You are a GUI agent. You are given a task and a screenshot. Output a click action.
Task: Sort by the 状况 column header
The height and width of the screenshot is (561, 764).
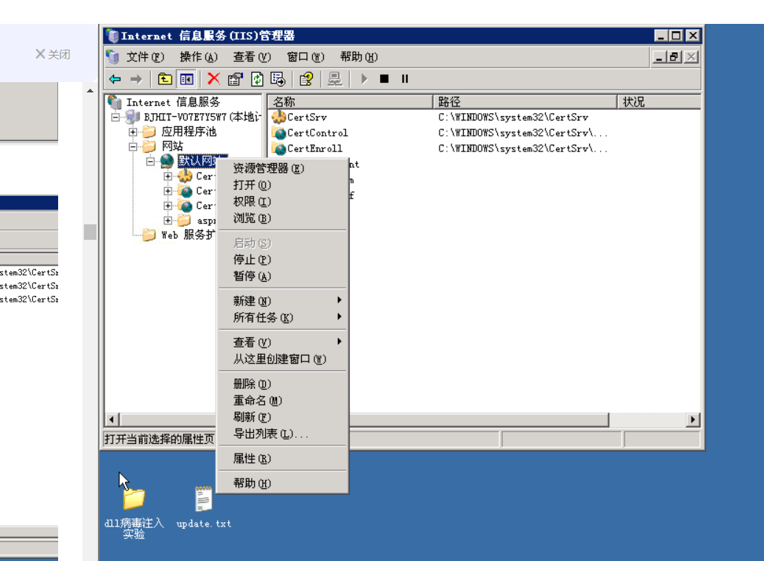(x=659, y=101)
